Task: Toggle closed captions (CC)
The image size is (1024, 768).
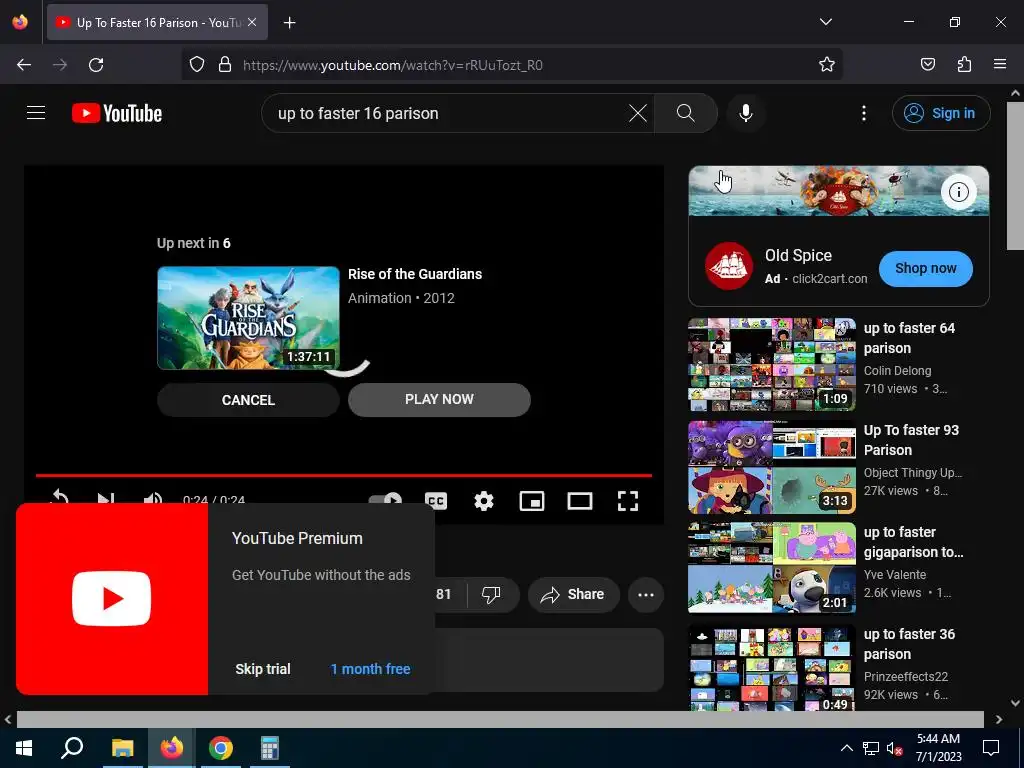Action: tap(436, 501)
